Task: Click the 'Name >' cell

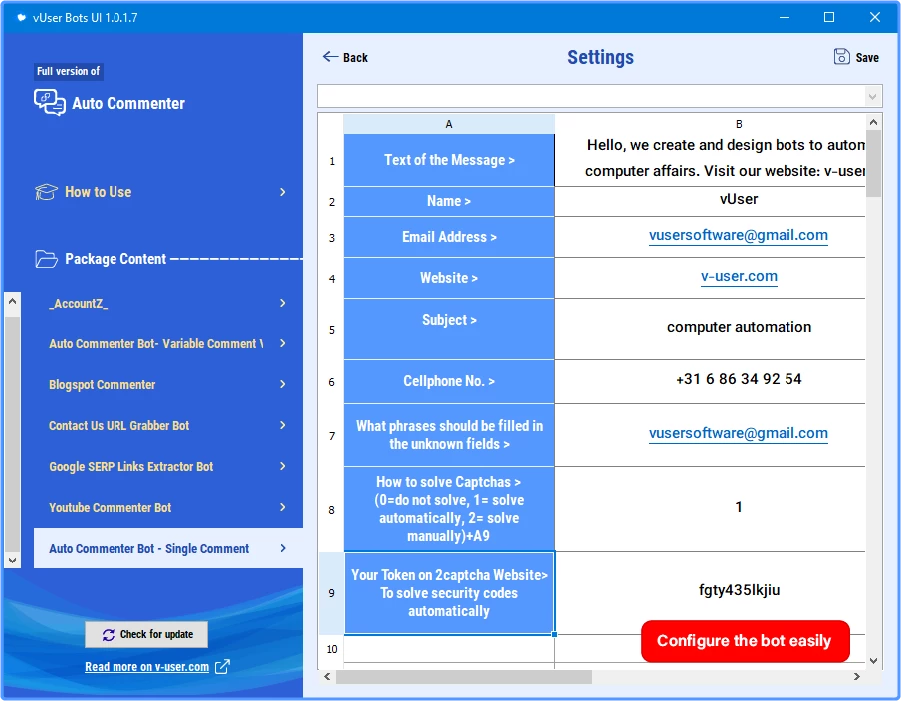Action: click(449, 202)
